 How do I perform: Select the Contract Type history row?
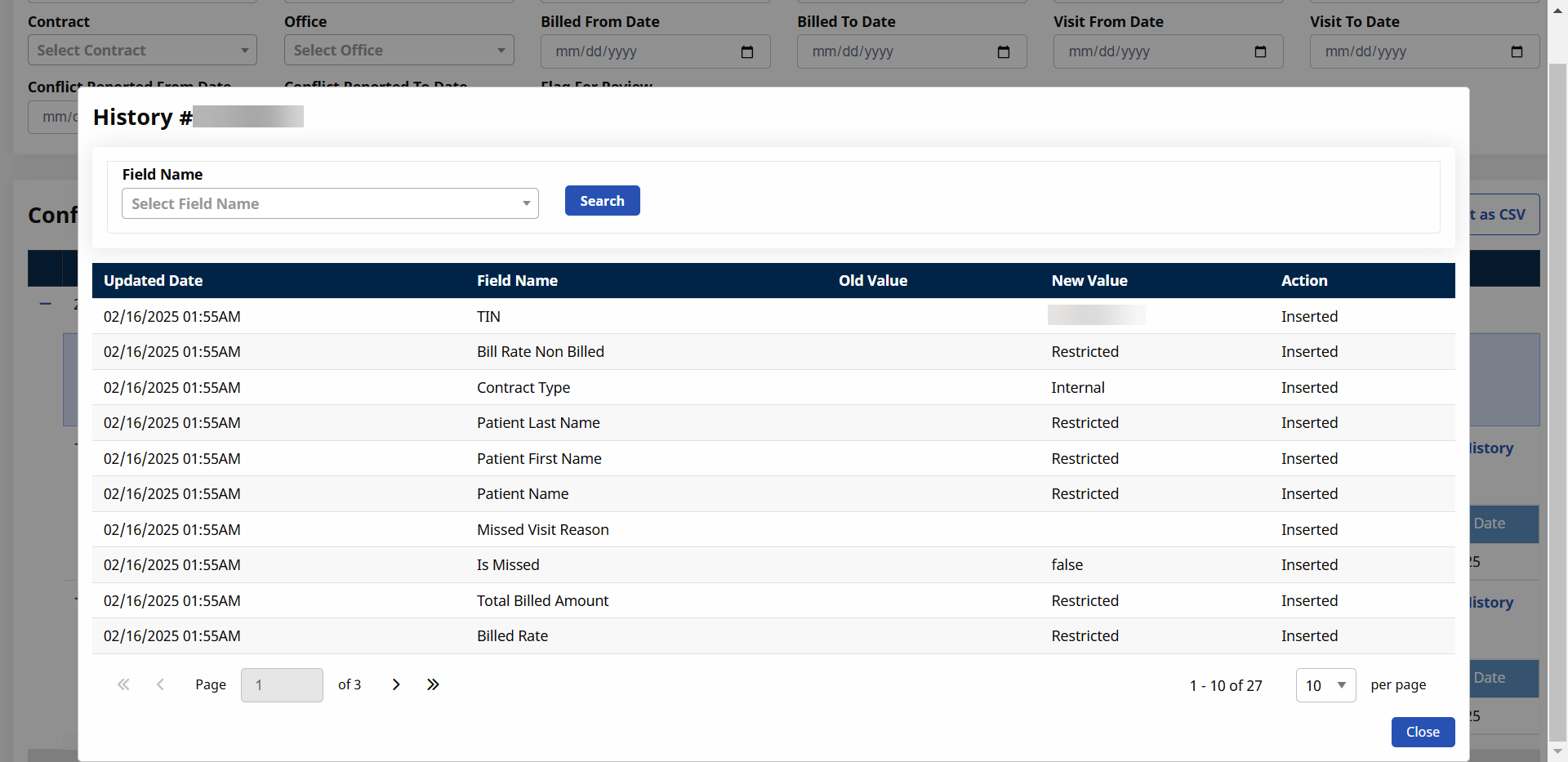[x=523, y=387]
